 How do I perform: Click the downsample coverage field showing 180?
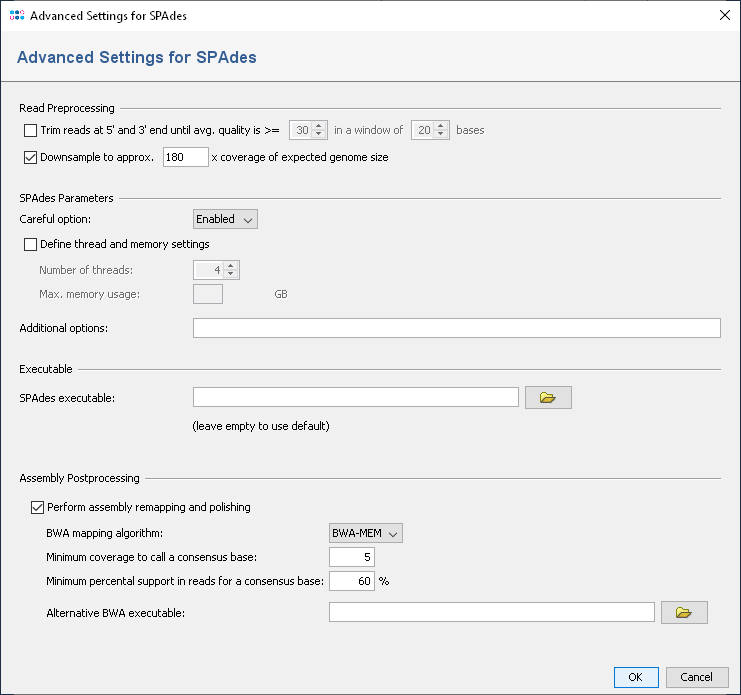185,157
